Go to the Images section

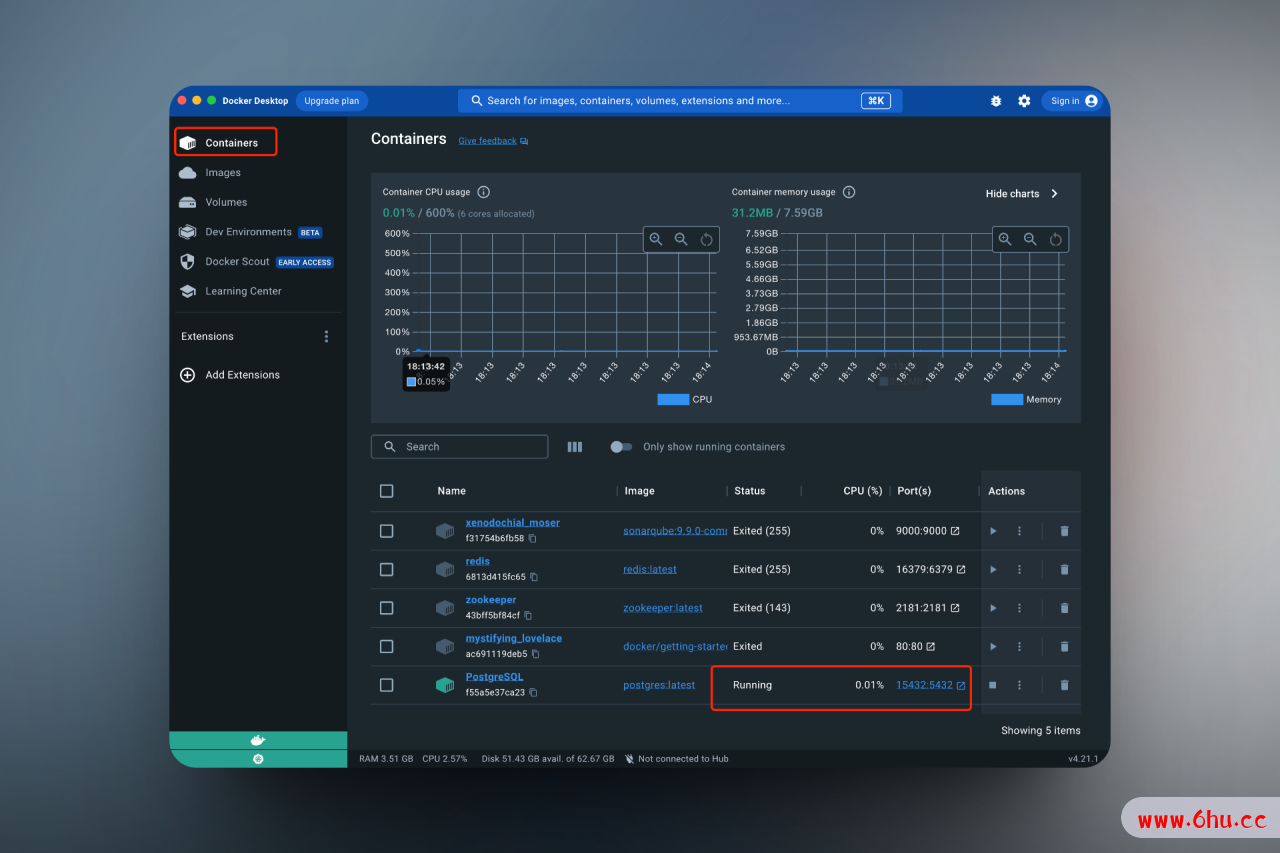(223, 173)
